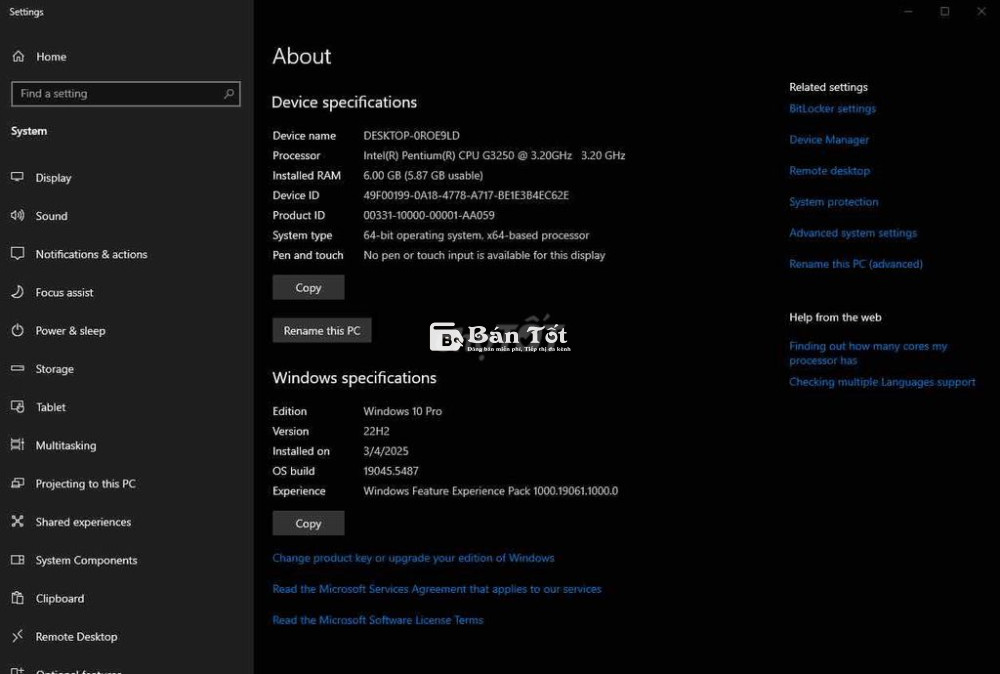Click the install date 3/4/2025

tap(386, 451)
